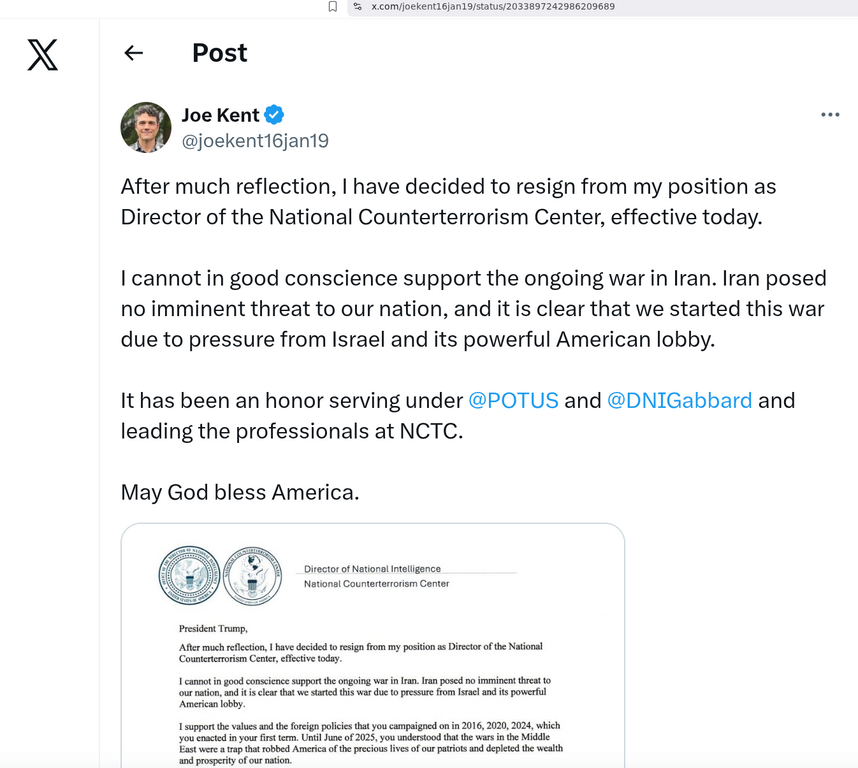This screenshot has height=768, width=858.
Task: Click the post body text
Action: click(x=470, y=309)
